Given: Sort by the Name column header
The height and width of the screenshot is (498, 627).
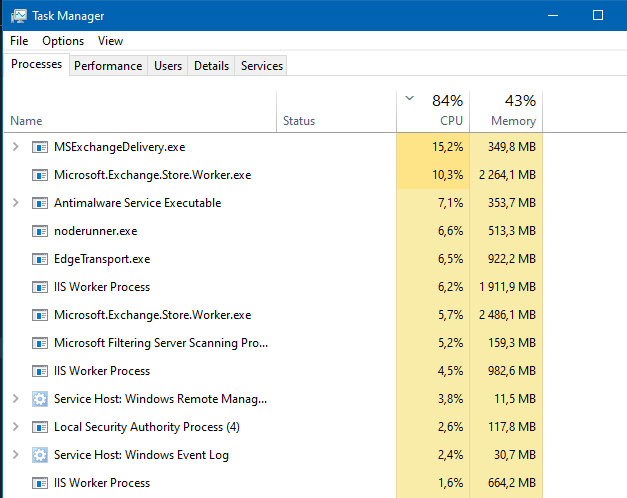Looking at the screenshot, I should tap(140, 112).
